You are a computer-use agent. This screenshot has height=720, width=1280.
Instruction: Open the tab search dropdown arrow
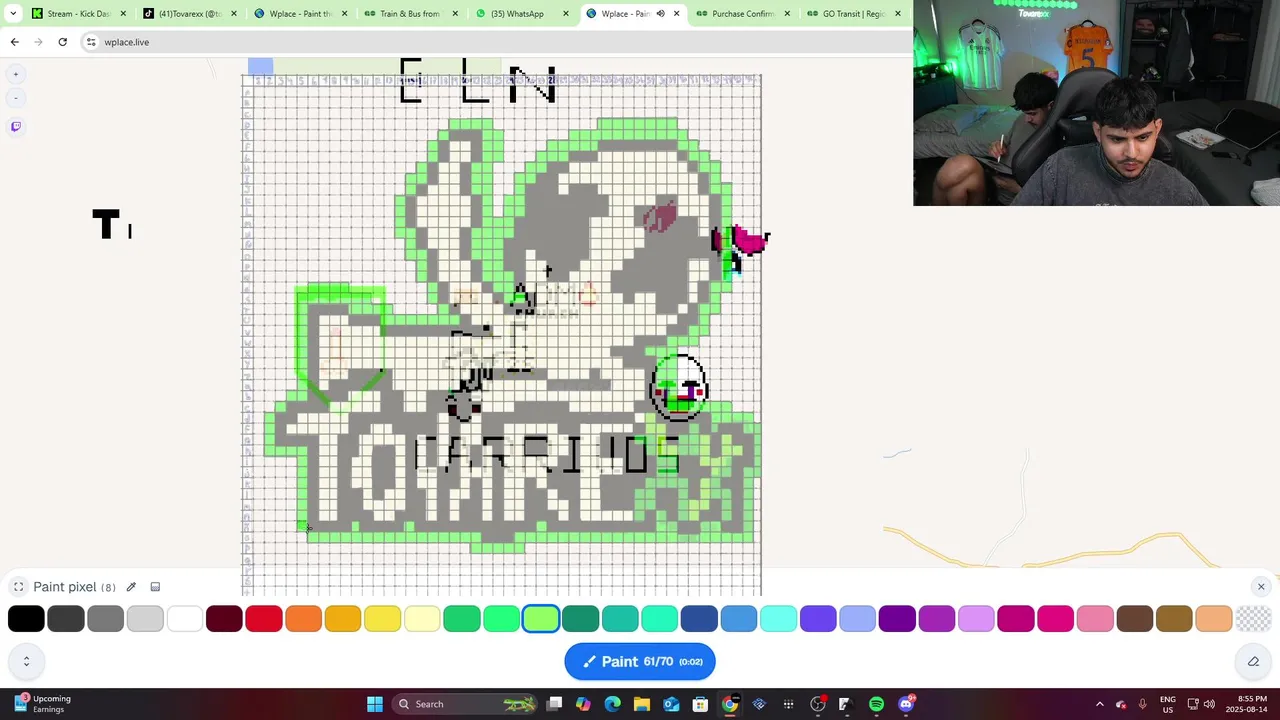13,14
